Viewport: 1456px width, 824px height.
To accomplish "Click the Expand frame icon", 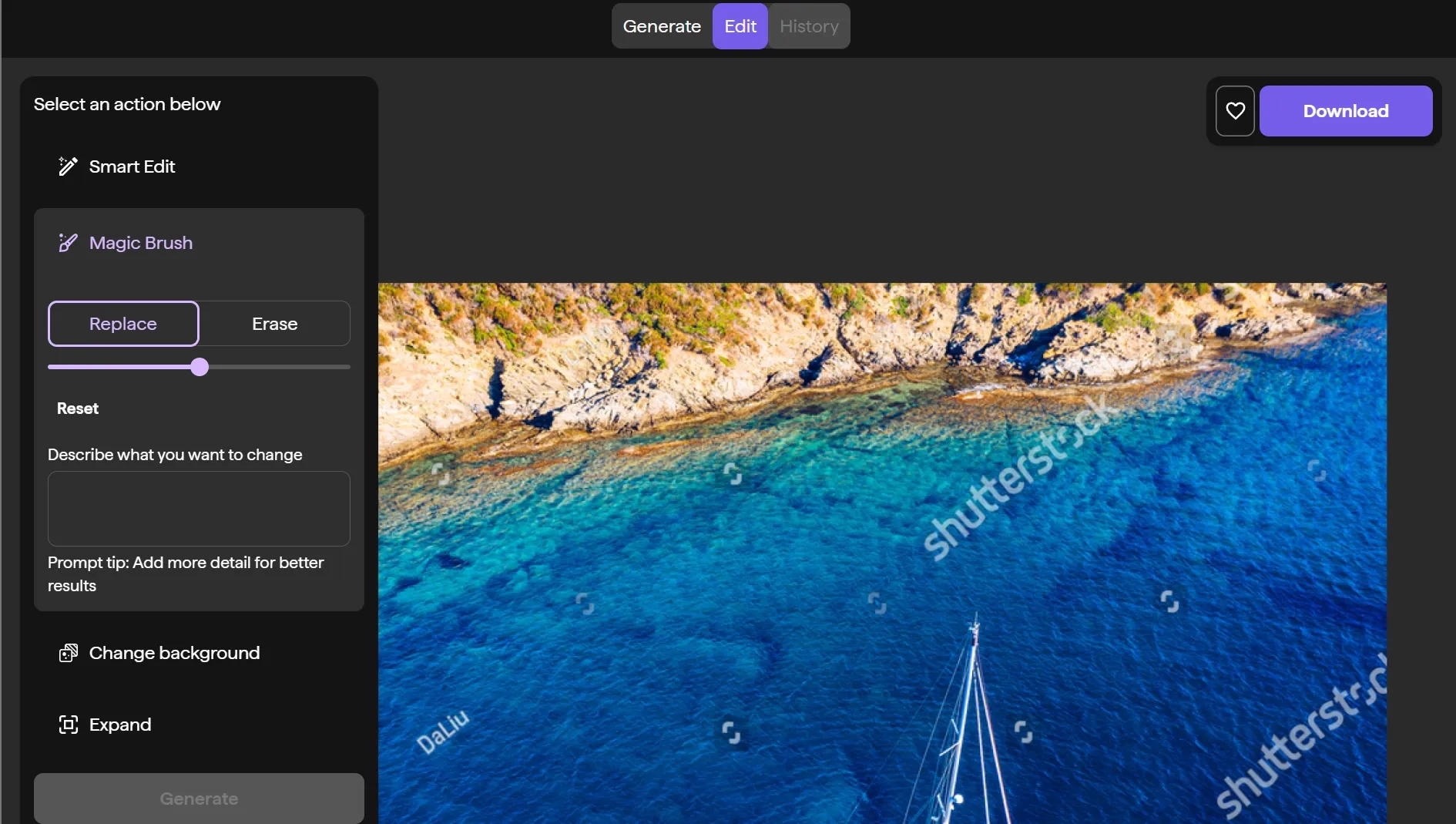I will 68,725.
